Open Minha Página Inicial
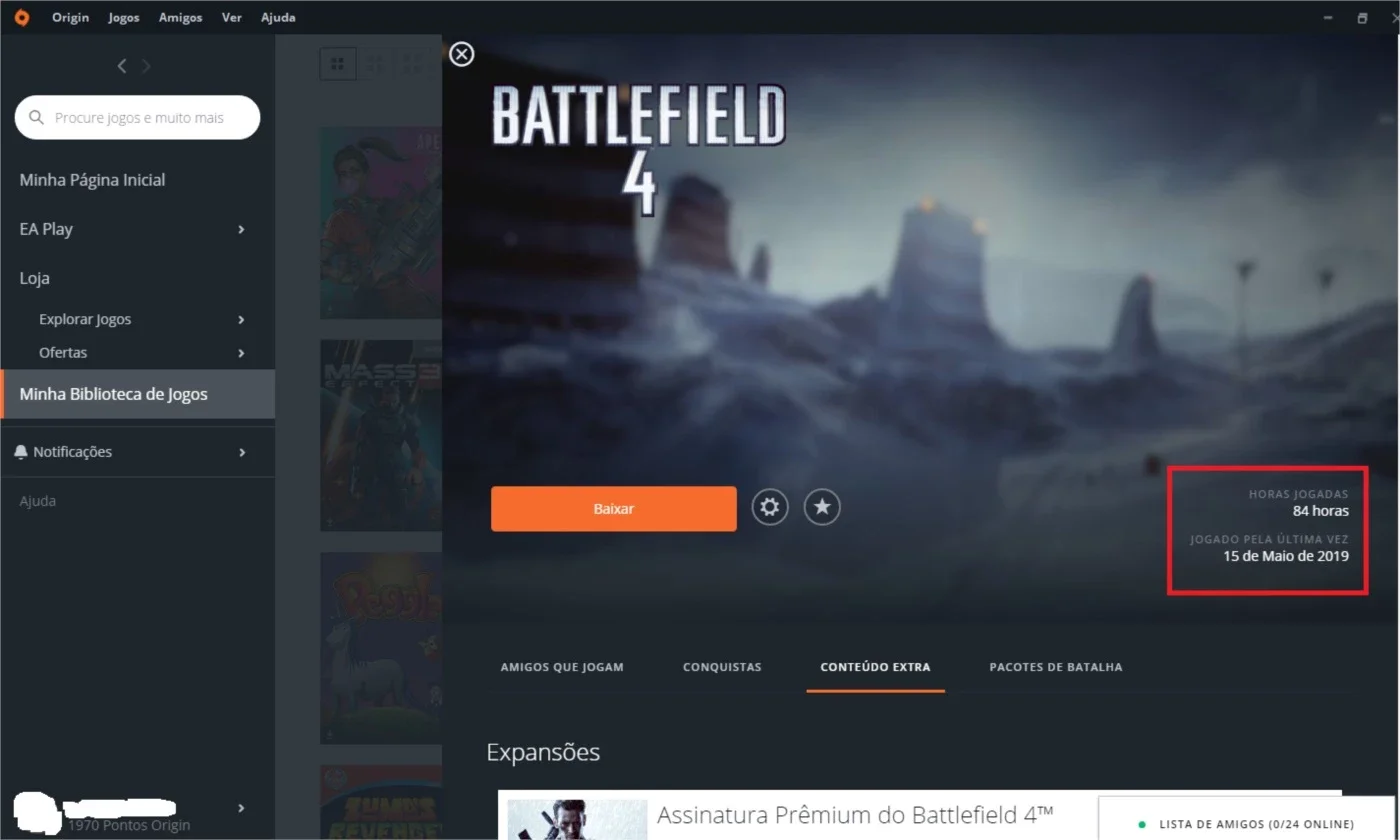Screen dimensions: 1400x840 click(93, 180)
